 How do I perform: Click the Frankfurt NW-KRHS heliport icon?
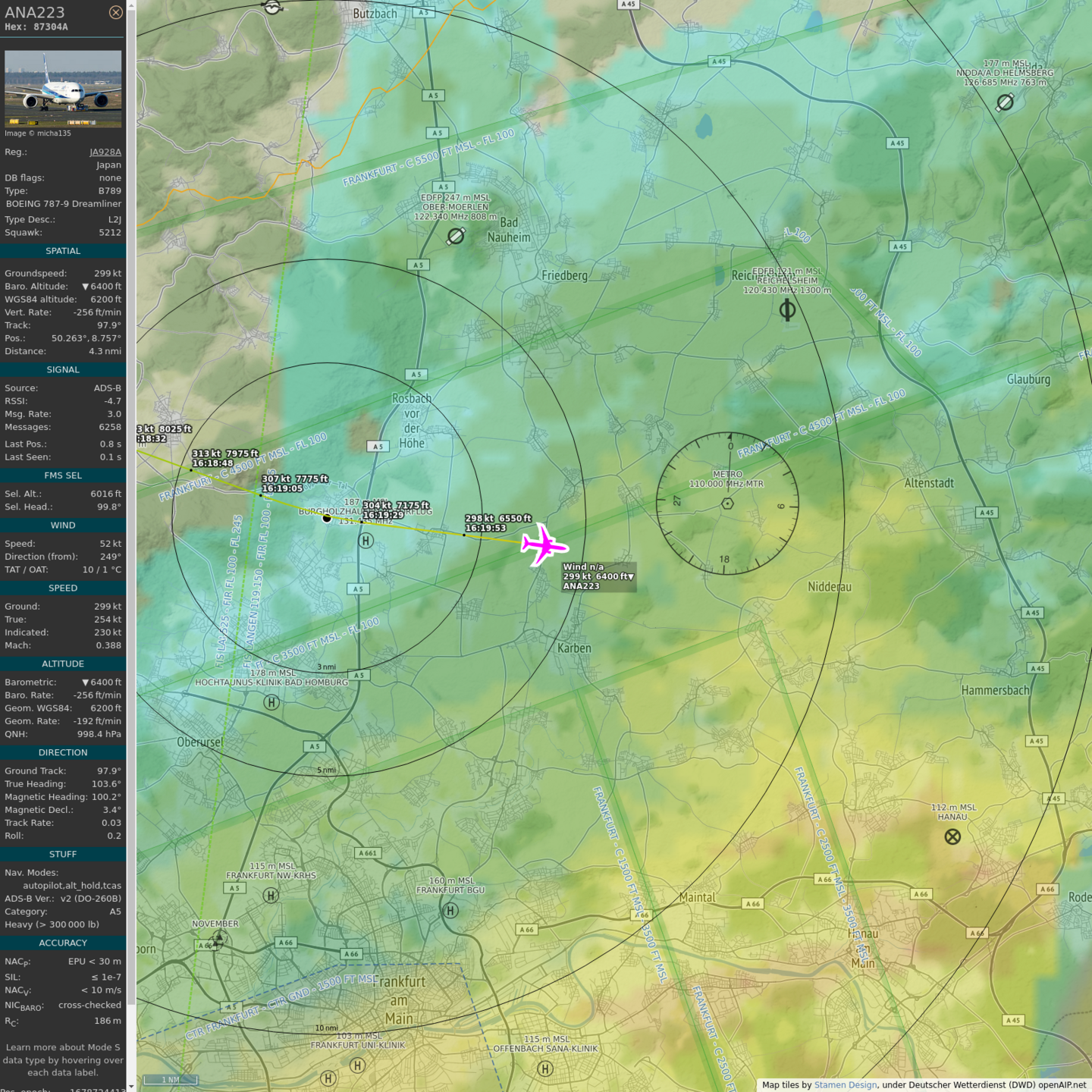point(271,896)
